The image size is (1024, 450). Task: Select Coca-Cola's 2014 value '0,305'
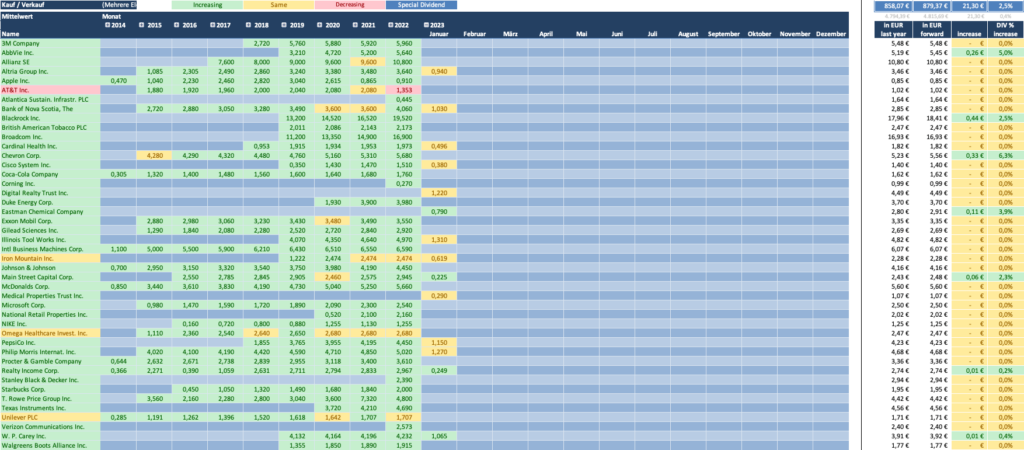pyautogui.click(x=118, y=174)
